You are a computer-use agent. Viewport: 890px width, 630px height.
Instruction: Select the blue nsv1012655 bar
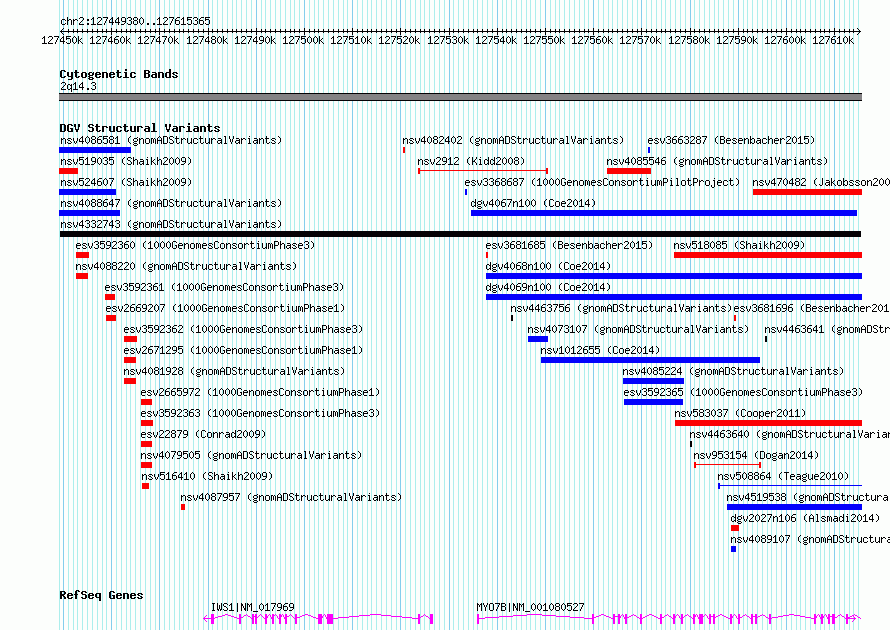click(650, 360)
